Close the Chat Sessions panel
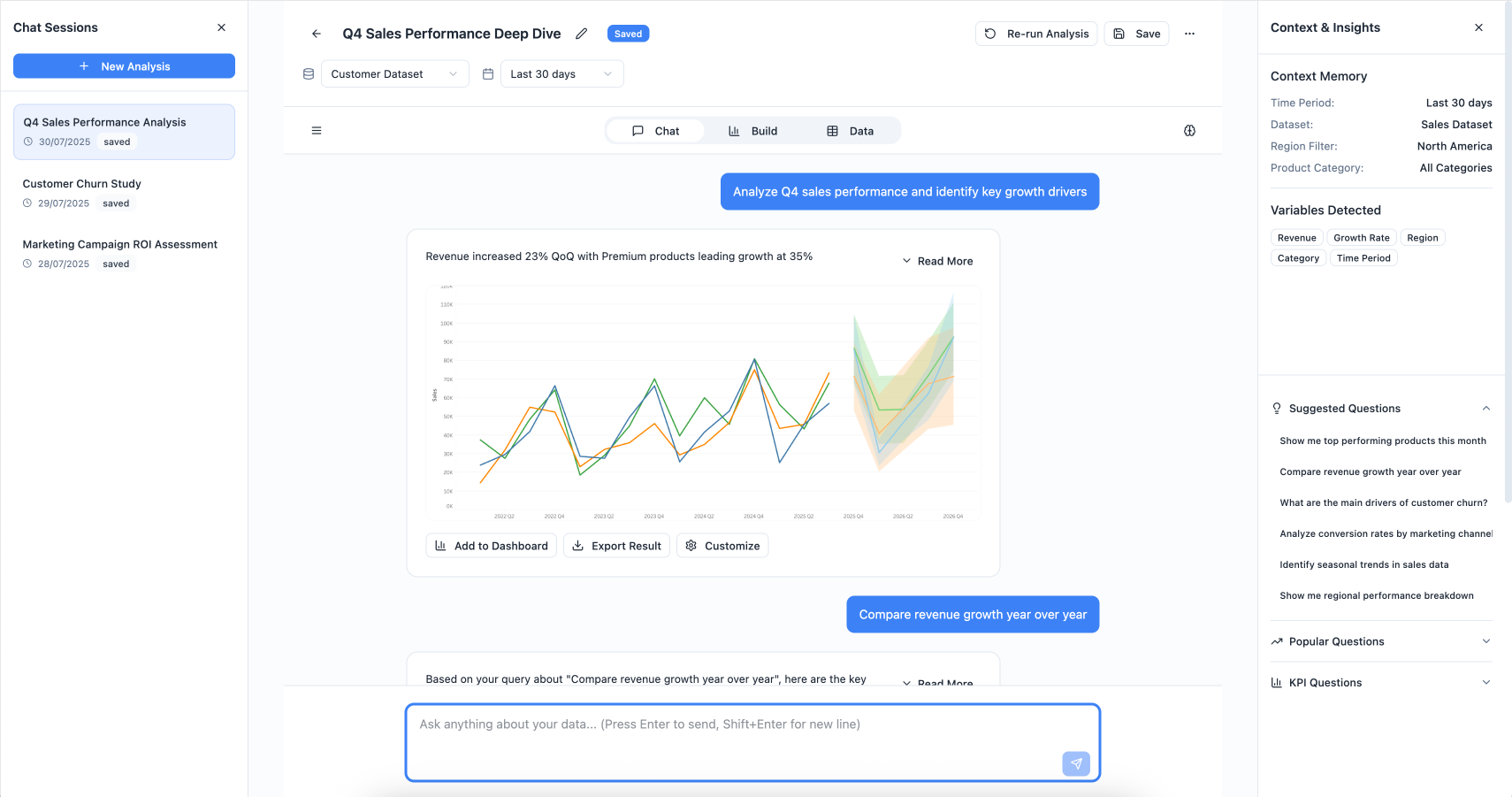This screenshot has width=1512, height=797. (221, 27)
